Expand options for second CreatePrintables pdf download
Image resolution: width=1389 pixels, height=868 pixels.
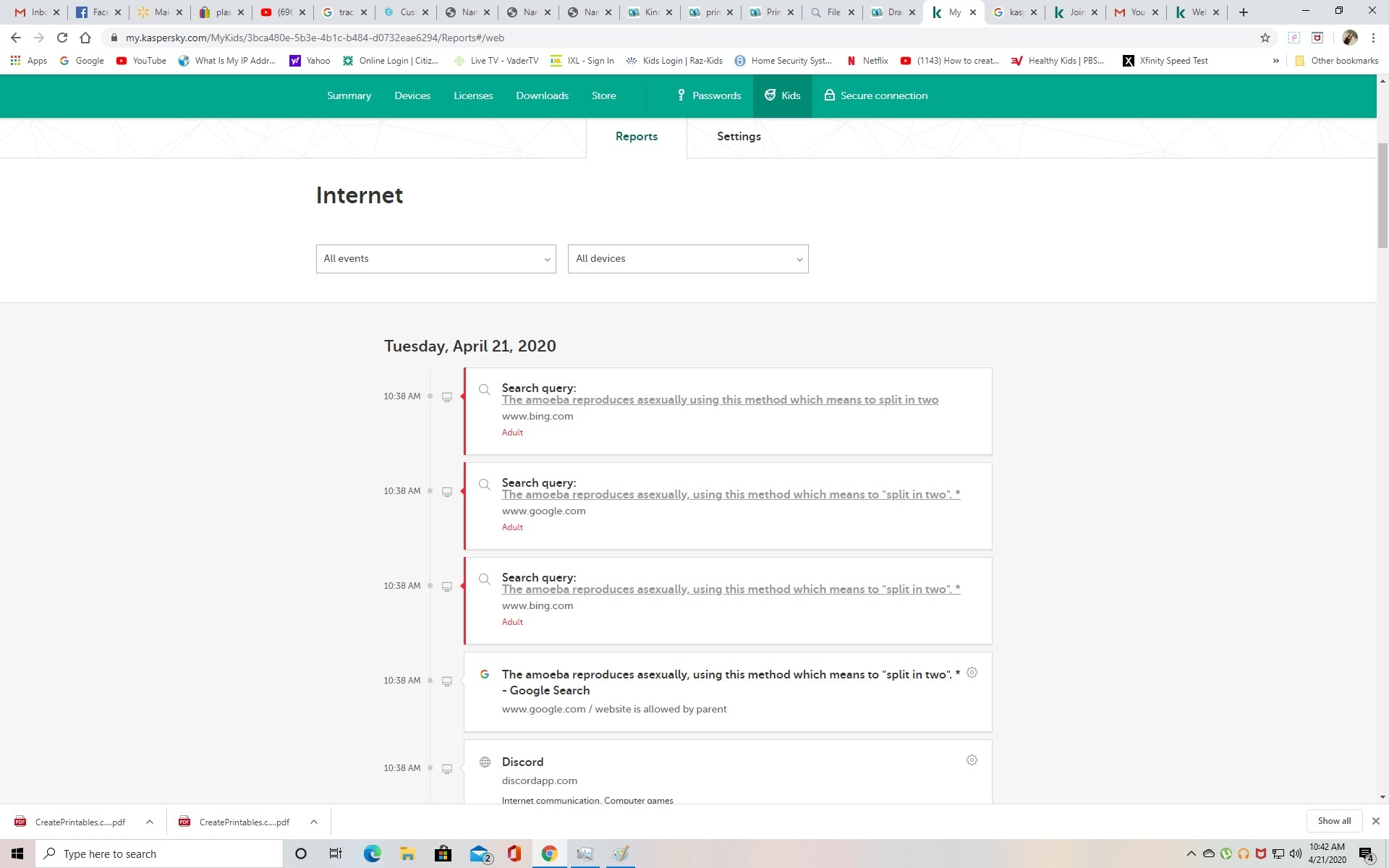pyautogui.click(x=314, y=822)
